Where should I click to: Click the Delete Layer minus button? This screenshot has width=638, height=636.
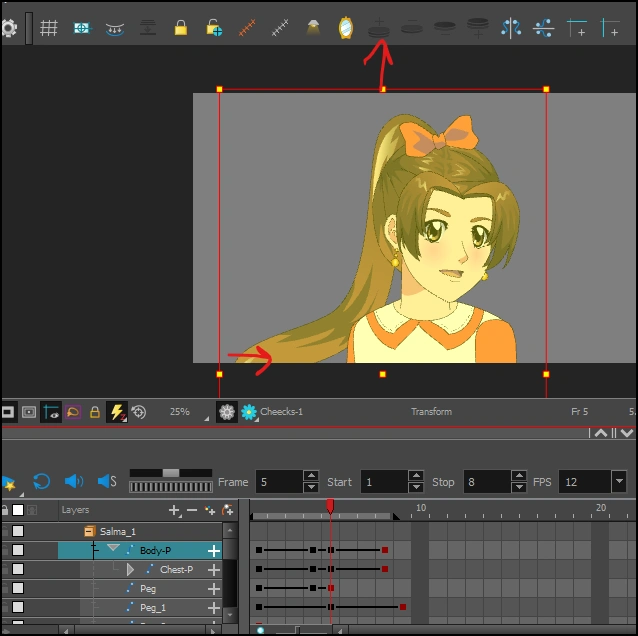(192, 510)
